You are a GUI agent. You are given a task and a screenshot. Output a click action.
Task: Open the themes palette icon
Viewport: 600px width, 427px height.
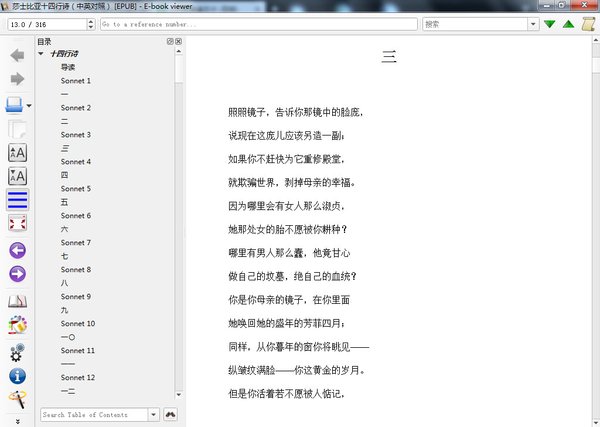[17, 325]
